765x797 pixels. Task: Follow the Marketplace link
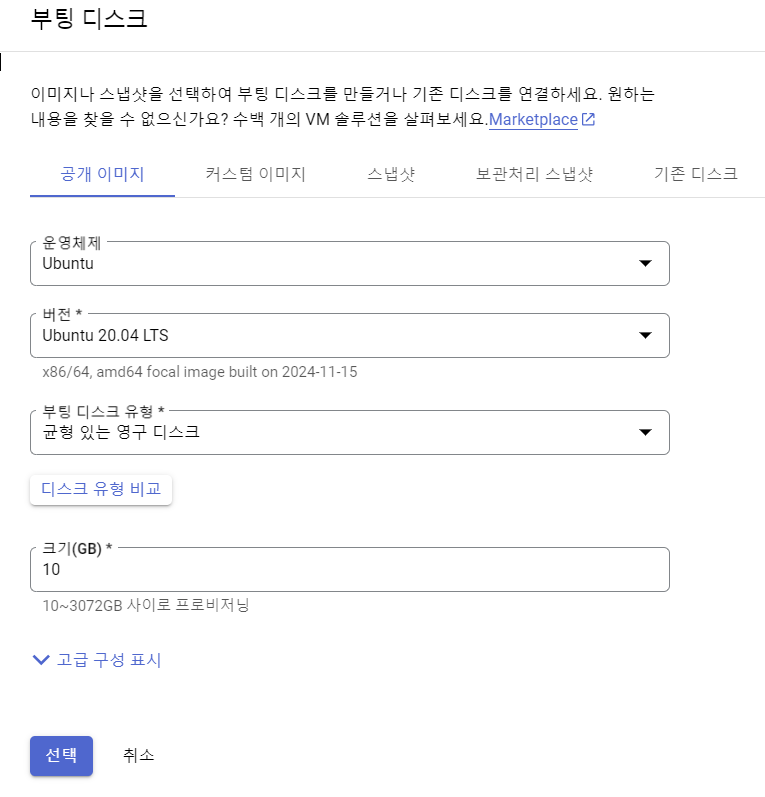pos(533,119)
